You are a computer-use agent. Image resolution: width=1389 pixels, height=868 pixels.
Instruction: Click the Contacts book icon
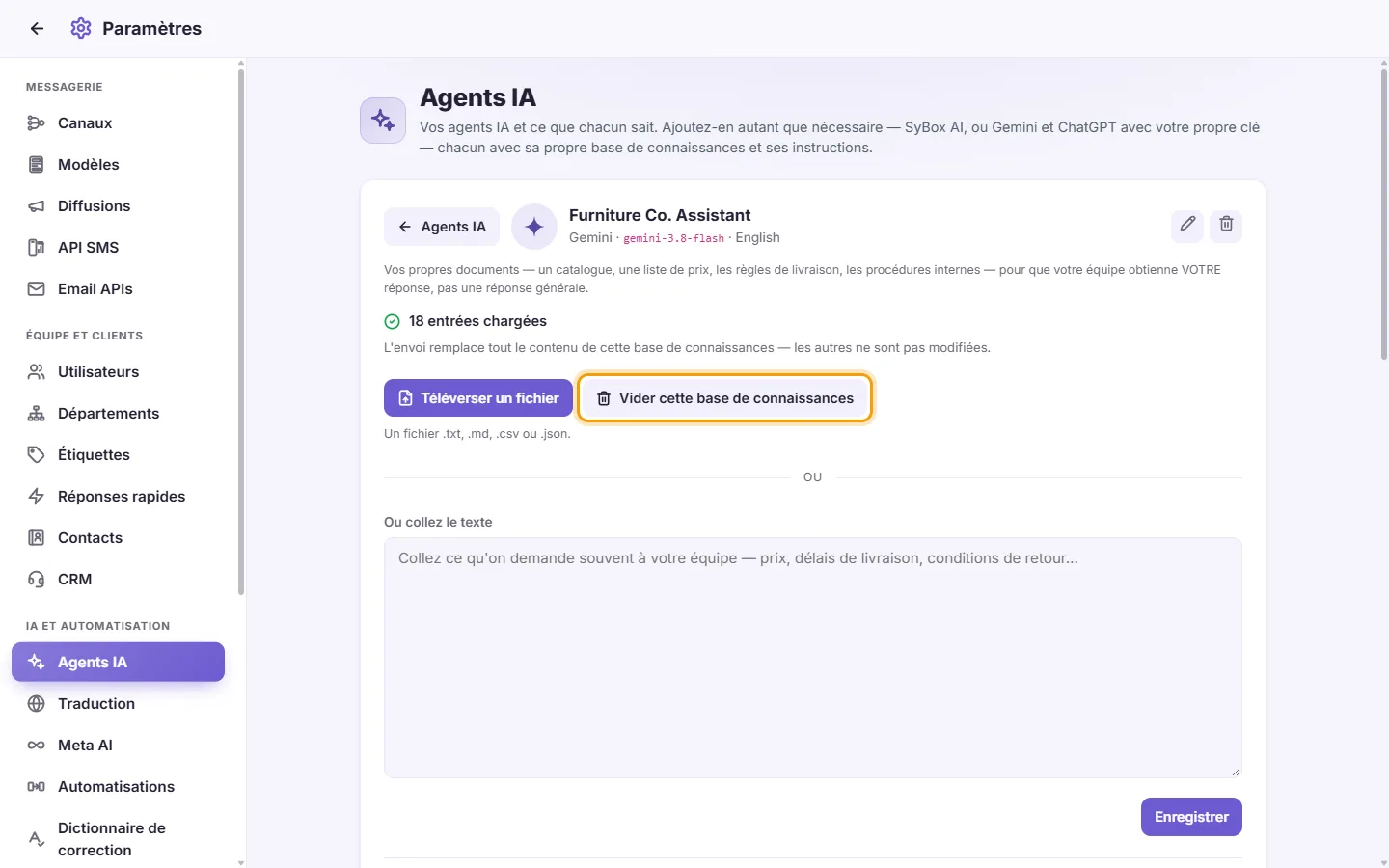point(37,538)
